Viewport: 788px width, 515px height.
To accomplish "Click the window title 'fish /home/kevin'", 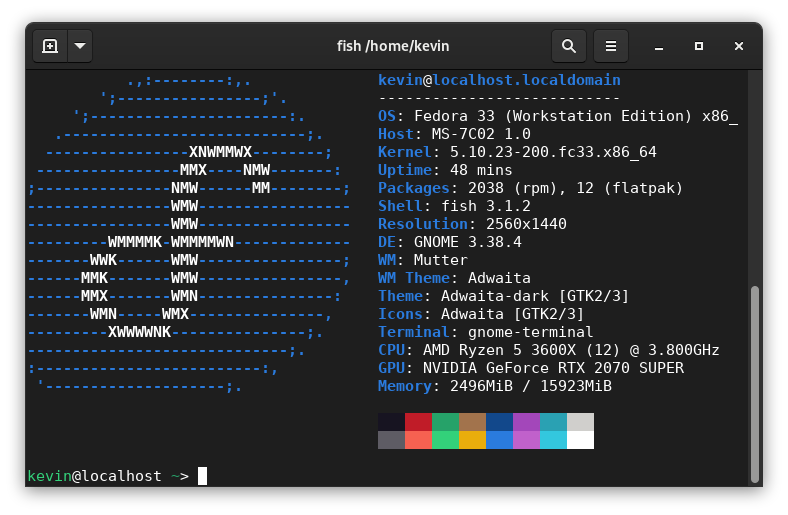I will [393, 46].
